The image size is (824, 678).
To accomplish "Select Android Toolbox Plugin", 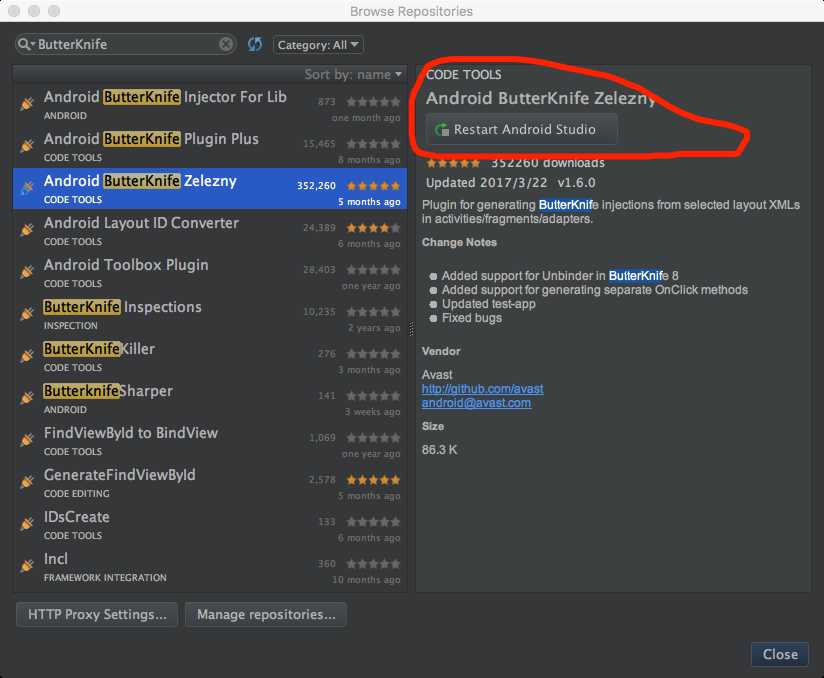I will click(x=210, y=273).
